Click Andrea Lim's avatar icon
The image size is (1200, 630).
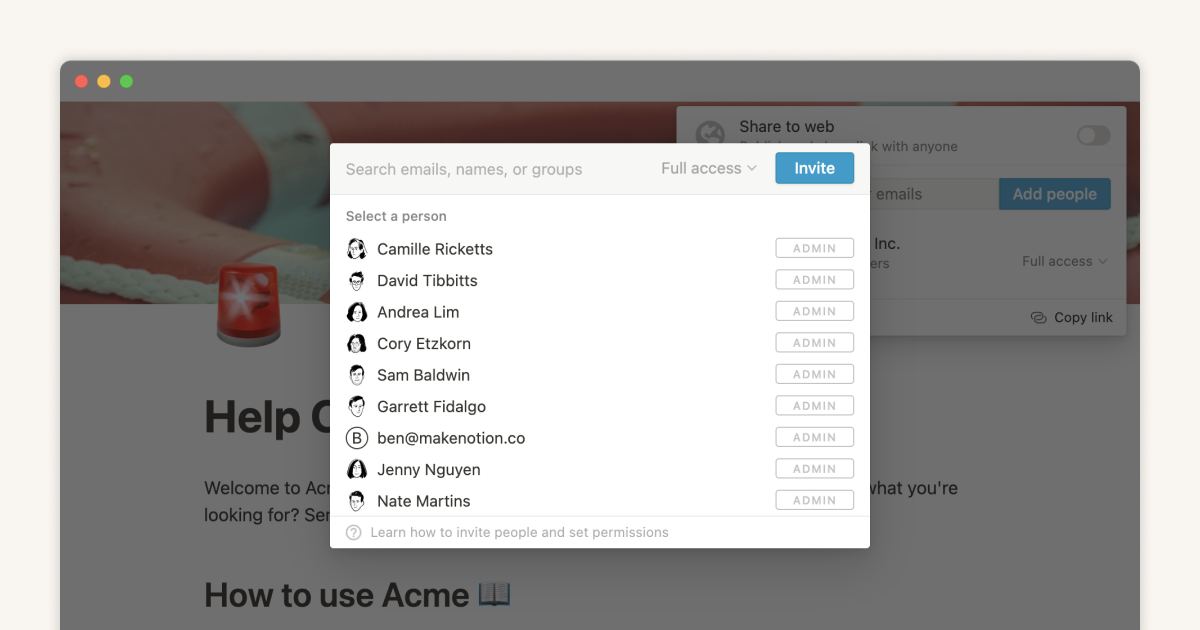pos(356,312)
